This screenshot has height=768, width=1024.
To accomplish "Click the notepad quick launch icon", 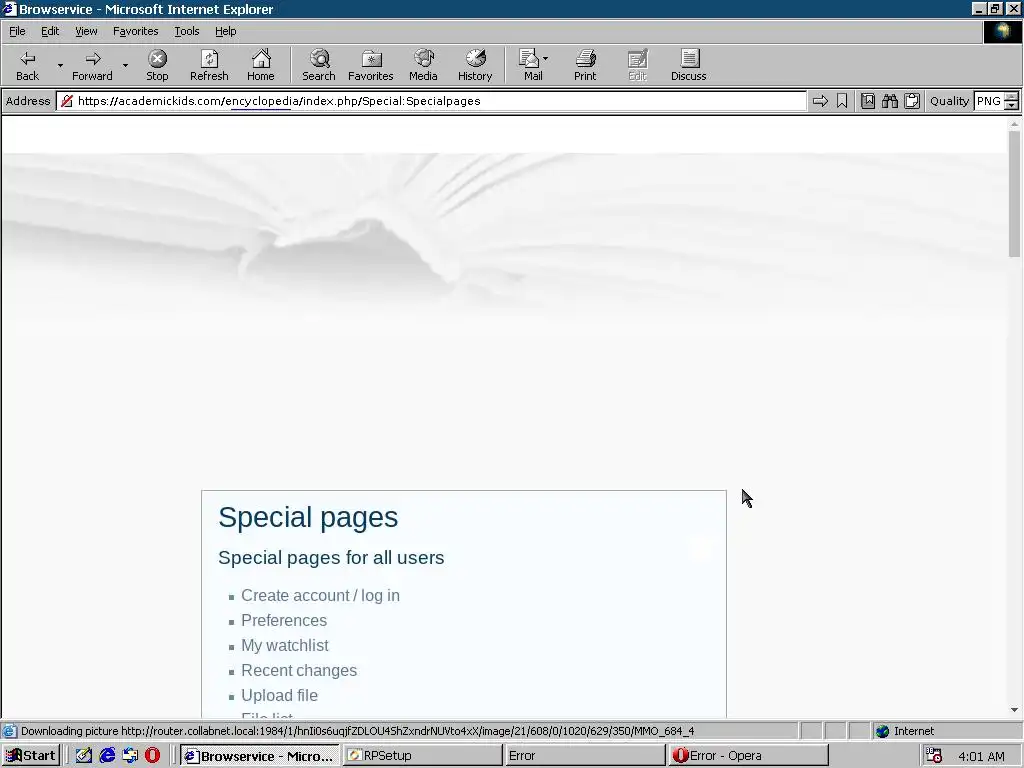I will (84, 756).
